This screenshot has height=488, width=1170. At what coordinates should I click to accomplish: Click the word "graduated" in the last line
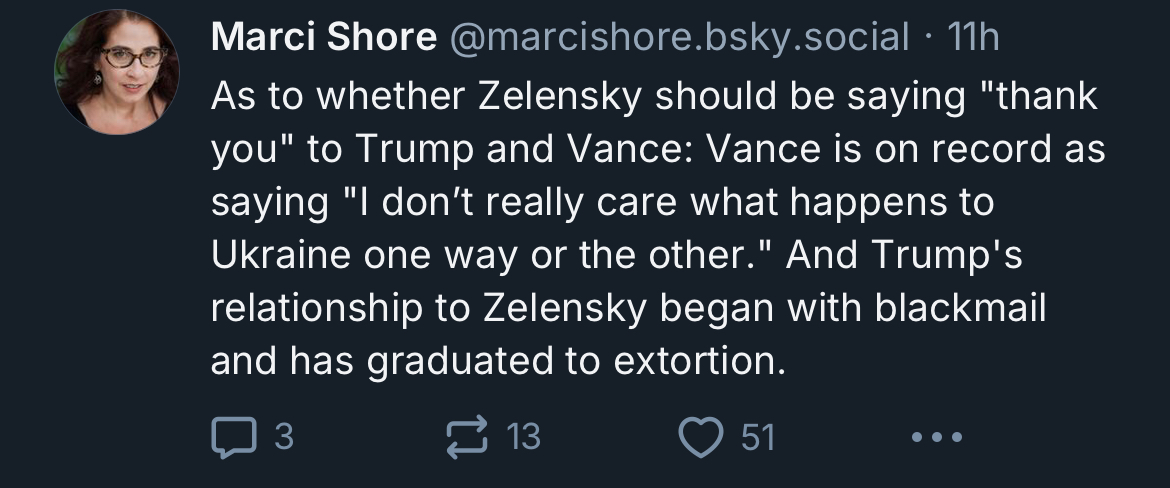[460, 363]
